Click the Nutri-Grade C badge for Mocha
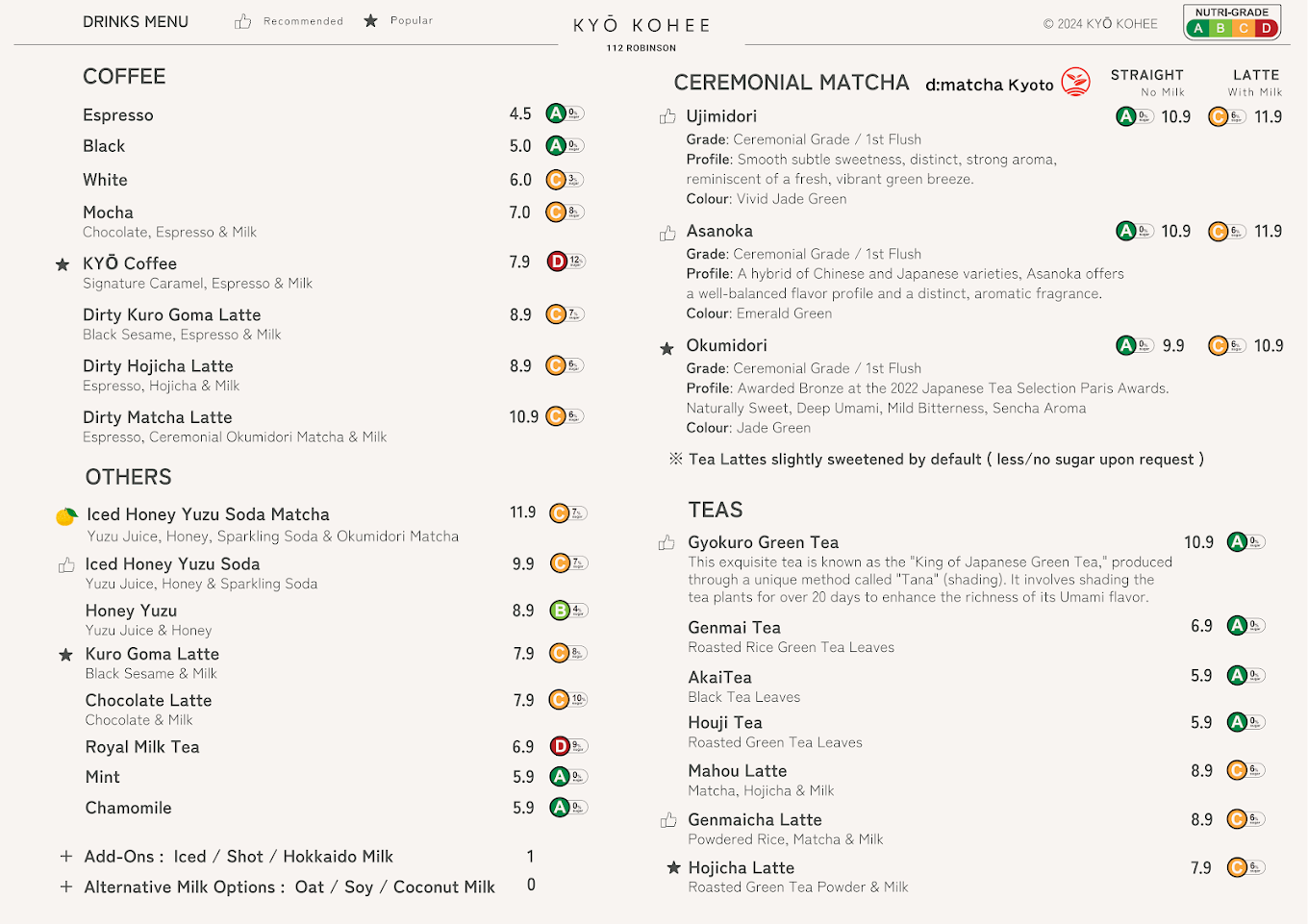This screenshot has height=924, width=1308. 565,212
